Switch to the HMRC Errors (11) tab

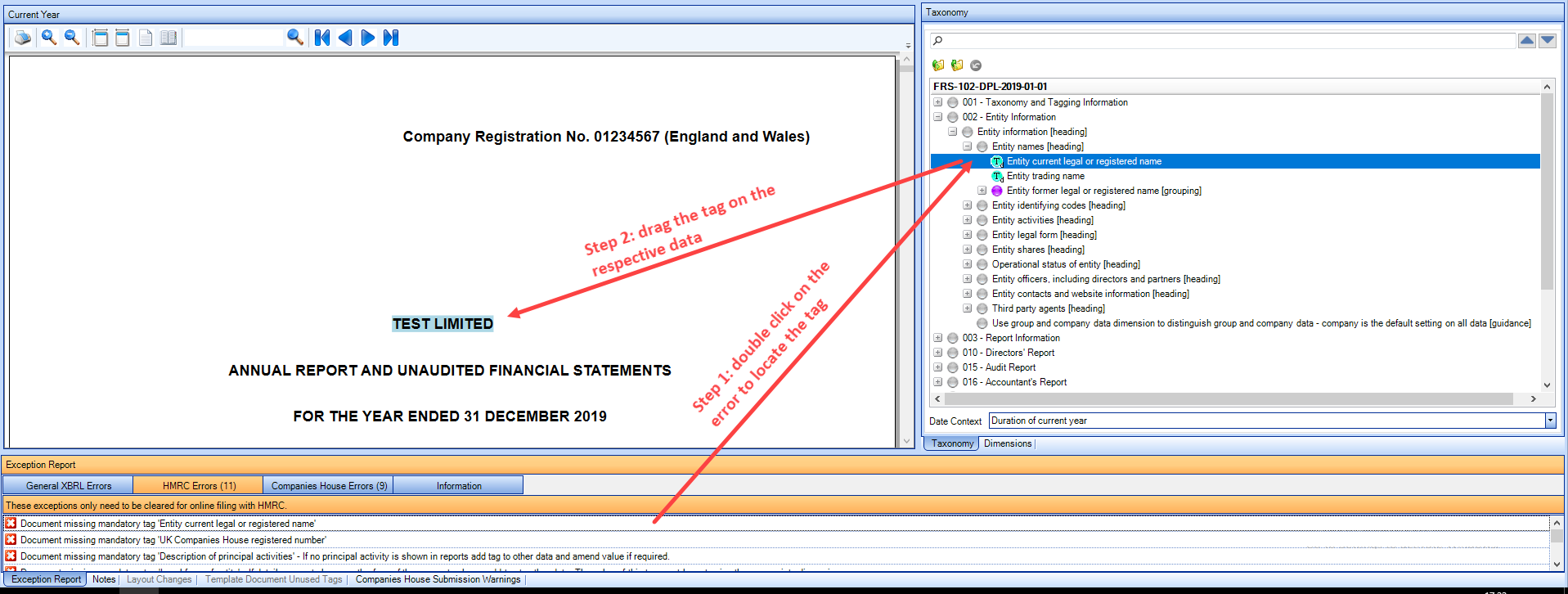click(x=199, y=485)
